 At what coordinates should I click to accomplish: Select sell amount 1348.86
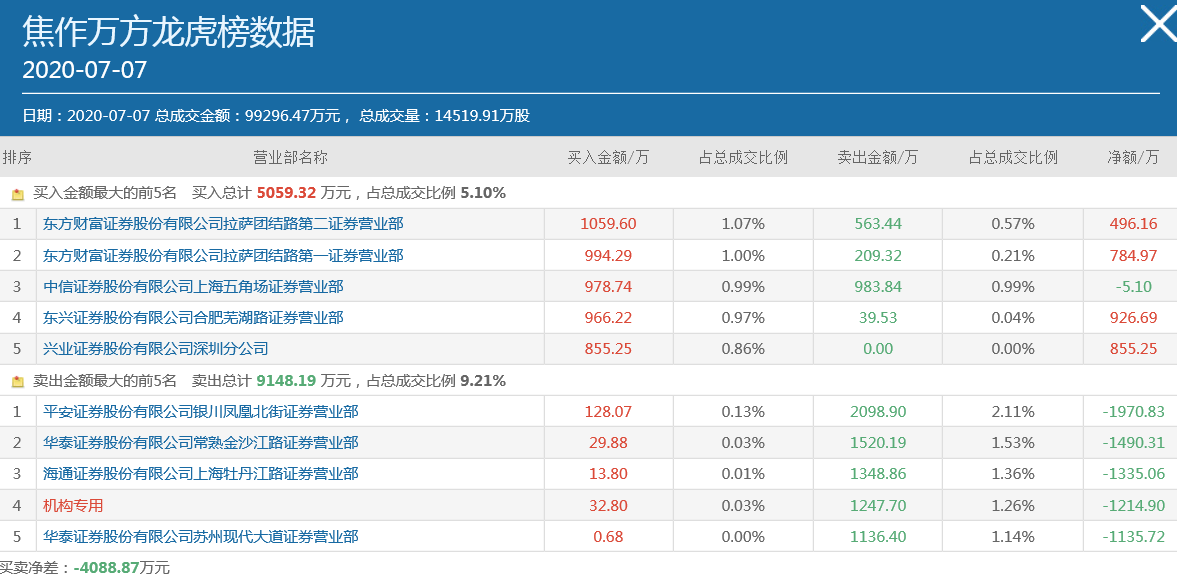(x=878, y=473)
